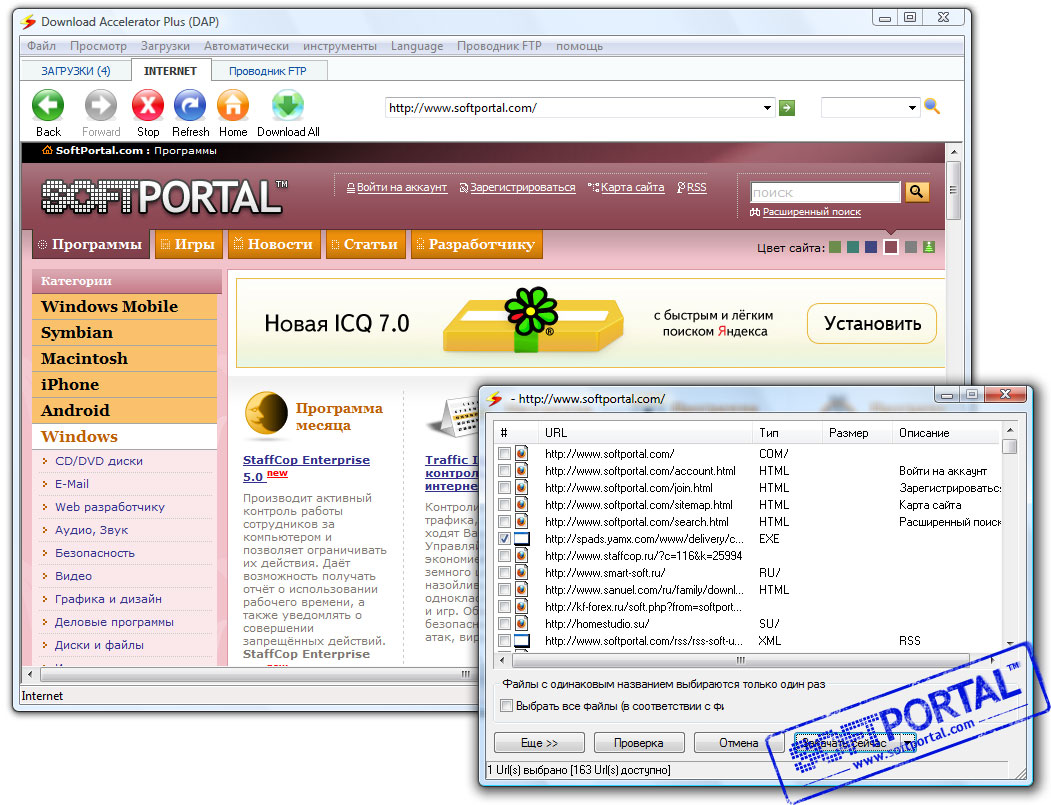Open StaffCop Enterprise 5.0 link
The height and width of the screenshot is (805, 1051).
pos(306,468)
